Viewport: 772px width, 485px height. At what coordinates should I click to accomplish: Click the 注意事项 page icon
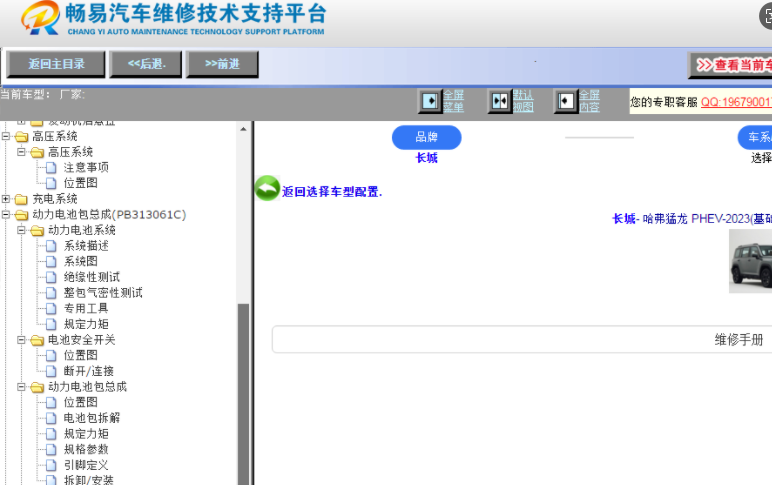click(51, 167)
